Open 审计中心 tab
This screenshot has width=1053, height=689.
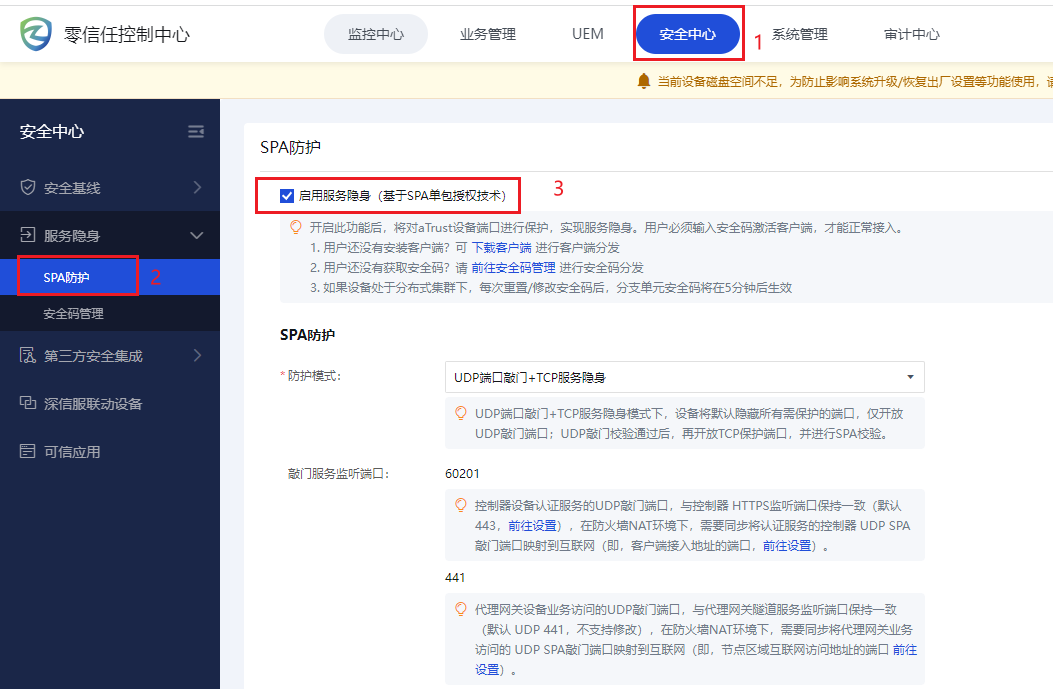911,34
